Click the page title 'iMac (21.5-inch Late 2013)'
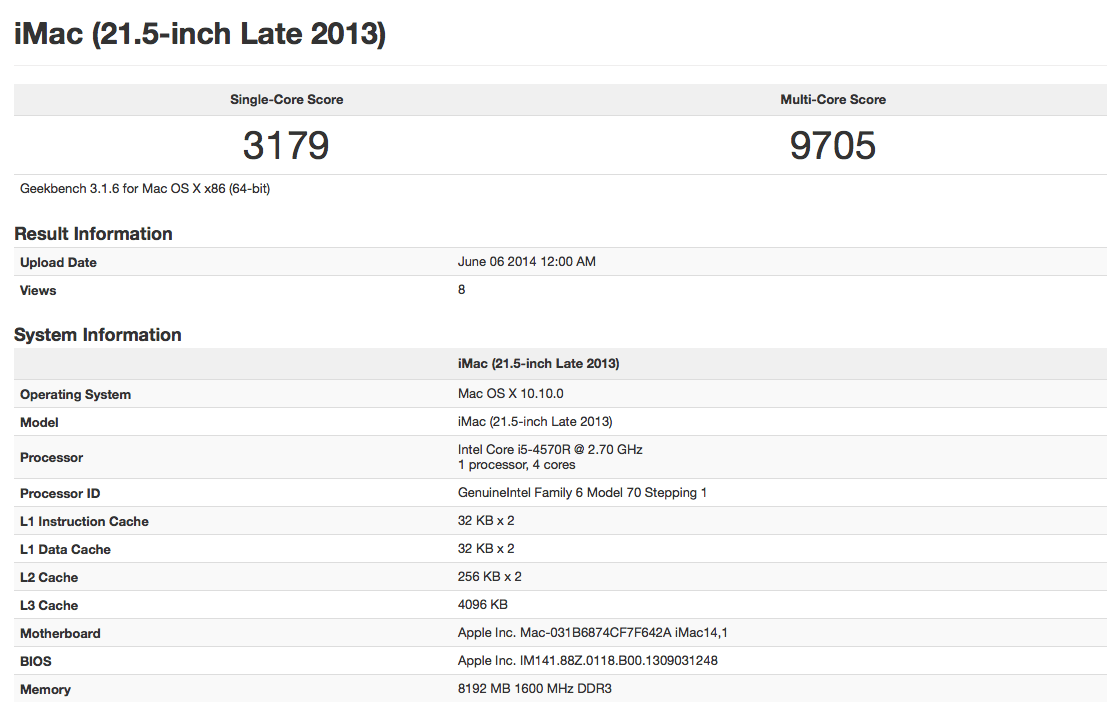The image size is (1120, 715). coord(200,34)
